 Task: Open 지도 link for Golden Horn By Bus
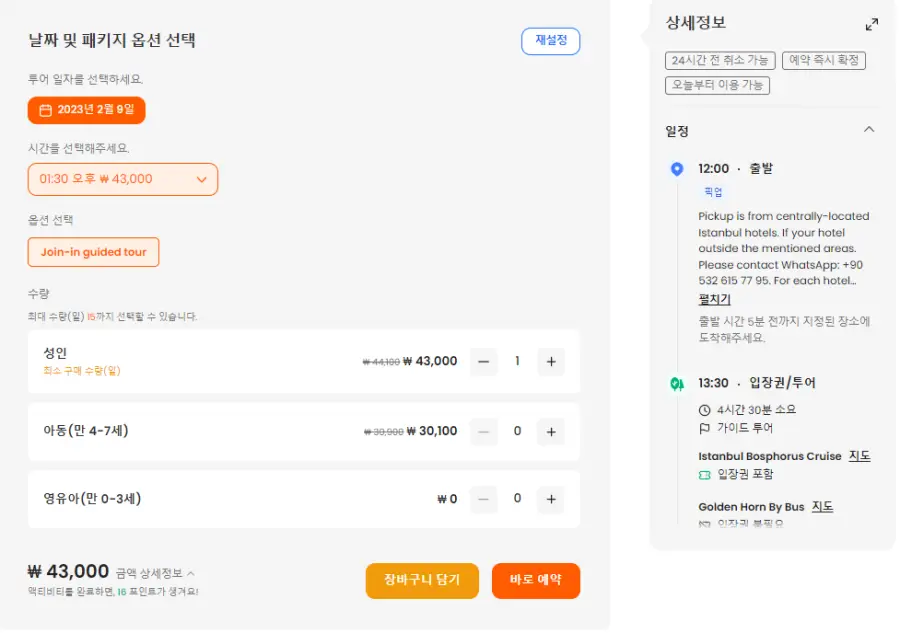[822, 507]
